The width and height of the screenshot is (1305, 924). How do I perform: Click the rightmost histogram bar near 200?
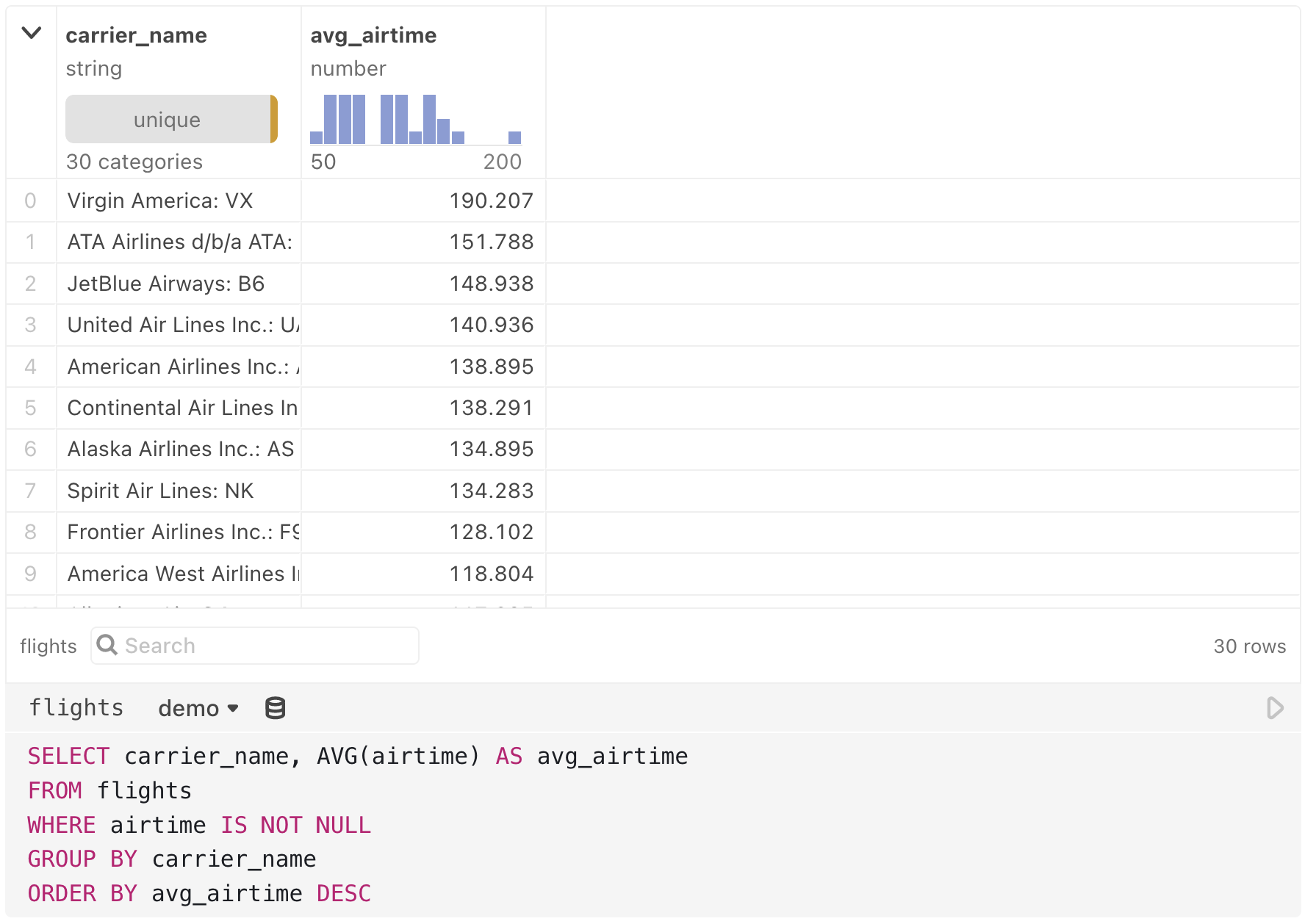click(514, 135)
